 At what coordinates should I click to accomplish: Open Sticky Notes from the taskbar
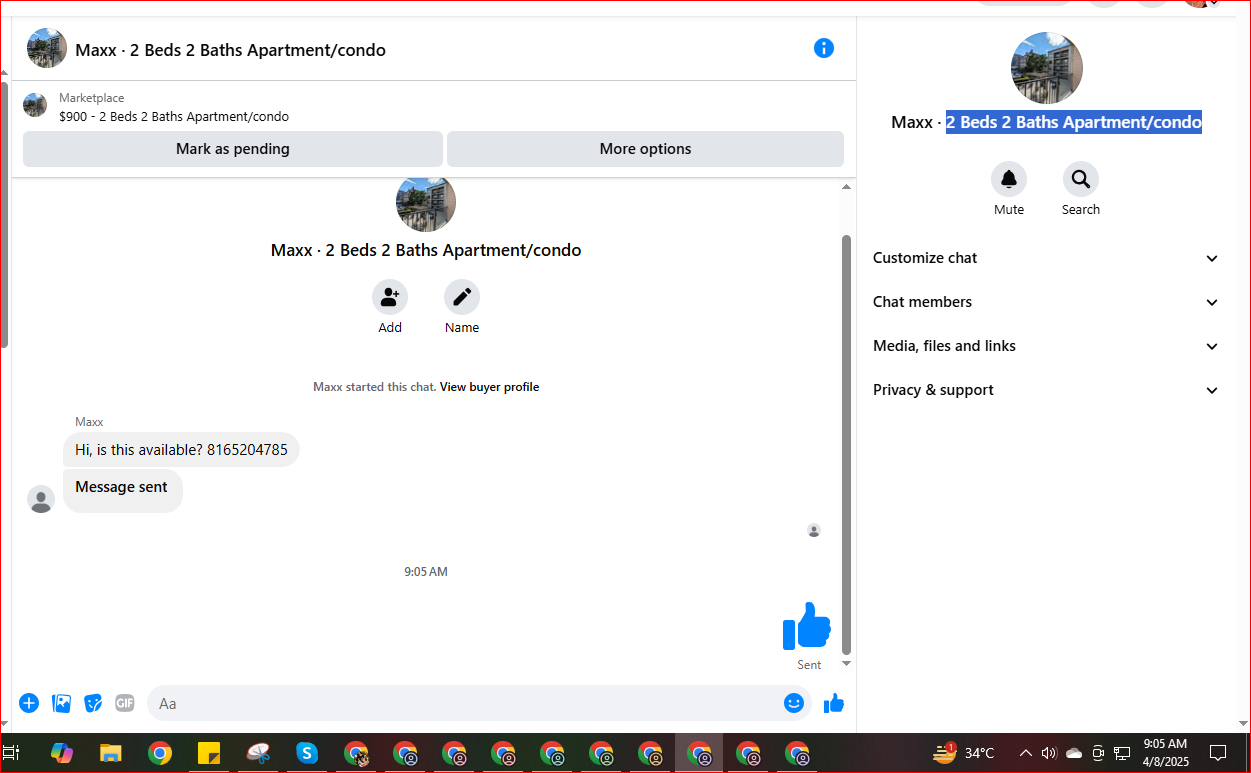pos(209,753)
